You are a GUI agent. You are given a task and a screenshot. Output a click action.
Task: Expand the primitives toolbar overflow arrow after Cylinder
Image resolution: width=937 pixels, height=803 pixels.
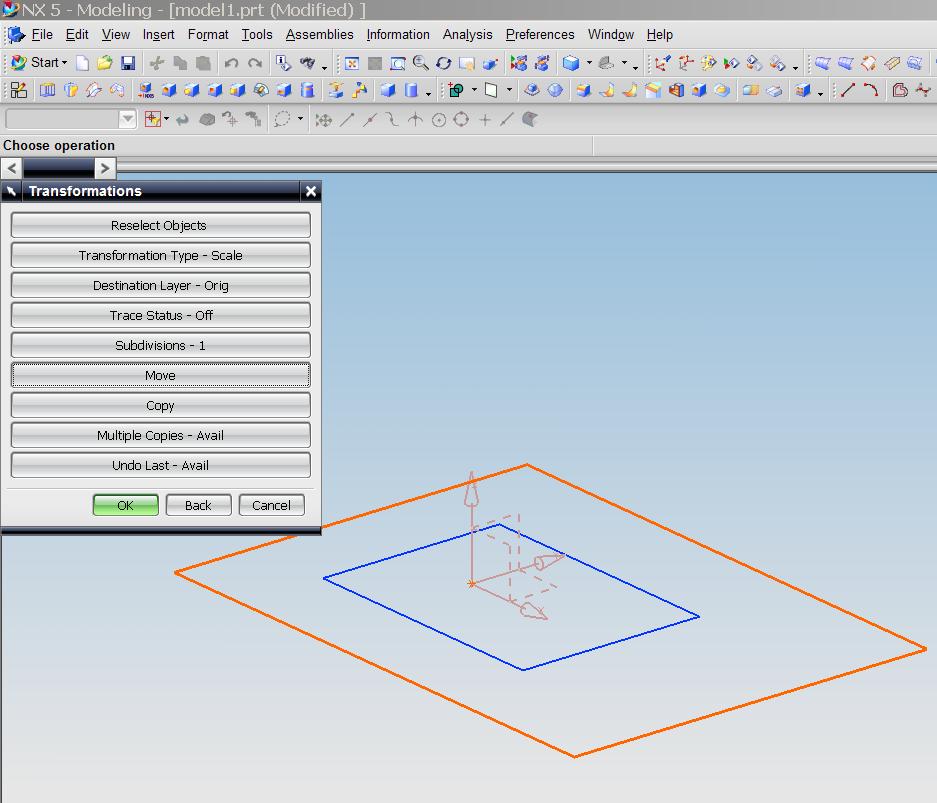pos(428,93)
